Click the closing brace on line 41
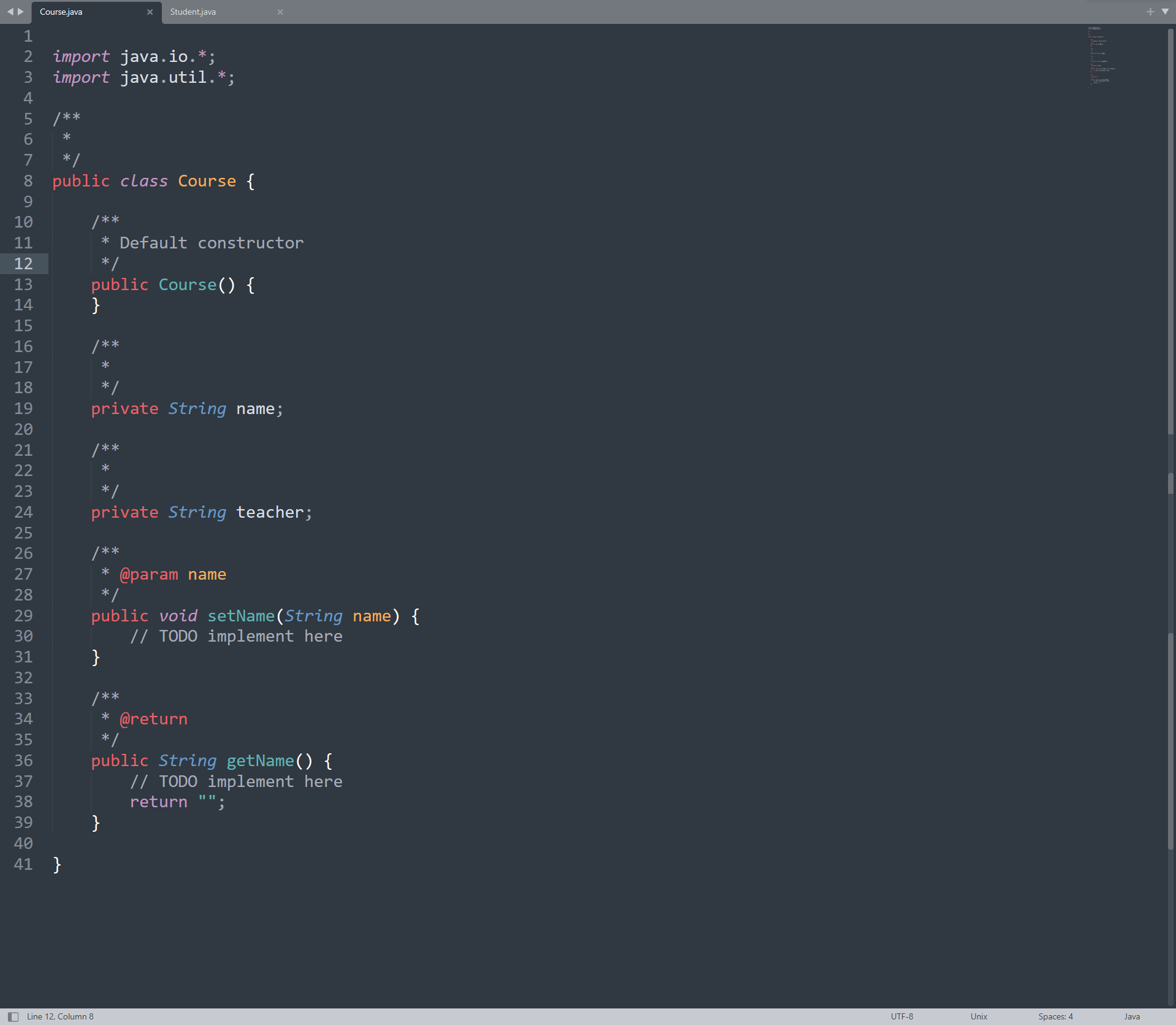This screenshot has height=1025, width=1176. [x=57, y=864]
